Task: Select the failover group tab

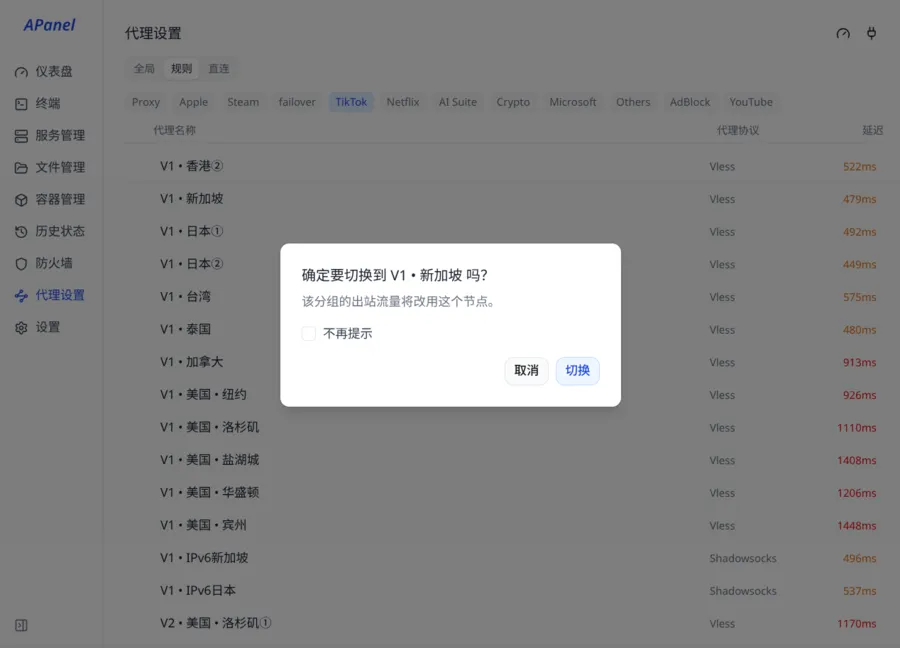Action: tap(297, 102)
